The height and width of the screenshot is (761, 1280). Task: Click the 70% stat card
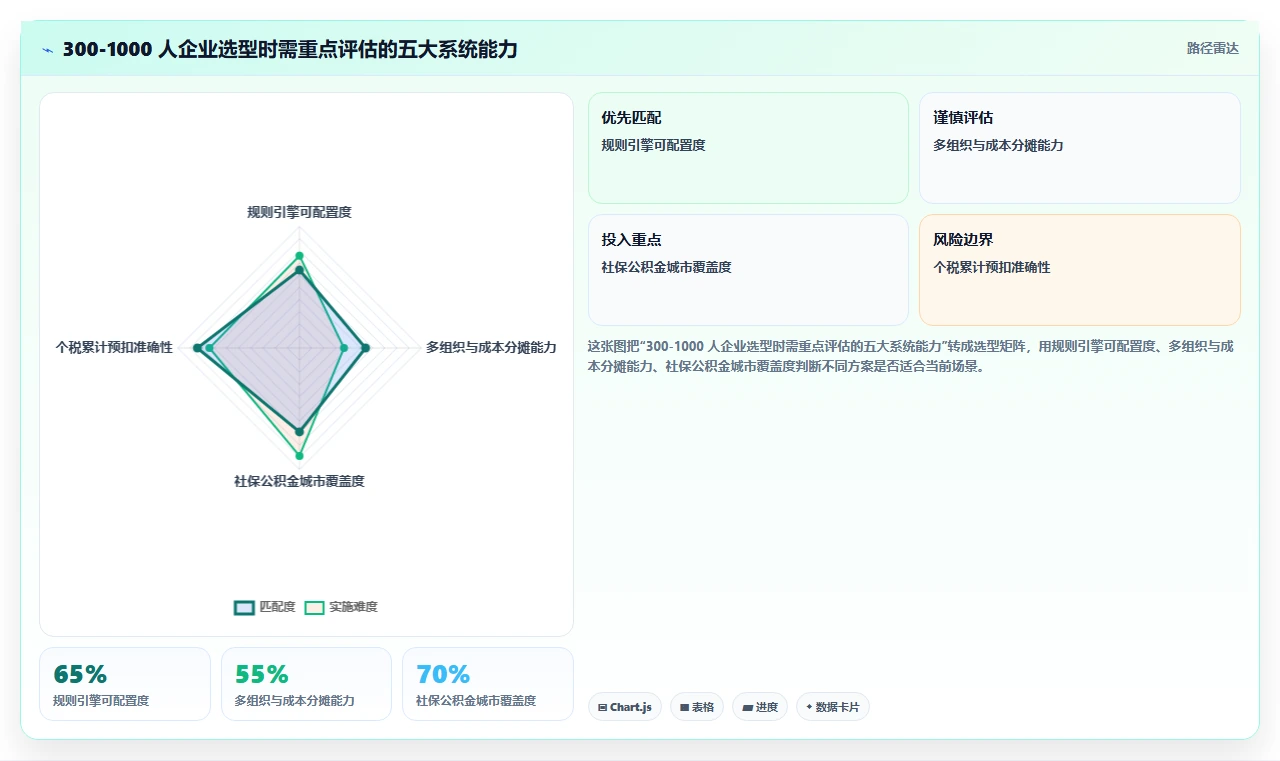click(488, 684)
